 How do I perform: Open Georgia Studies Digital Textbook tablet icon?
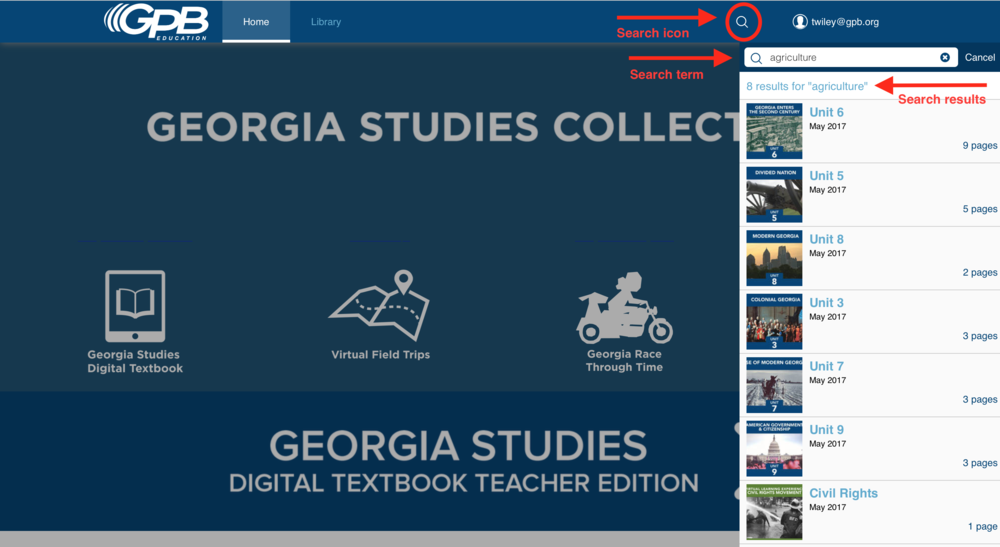point(135,307)
